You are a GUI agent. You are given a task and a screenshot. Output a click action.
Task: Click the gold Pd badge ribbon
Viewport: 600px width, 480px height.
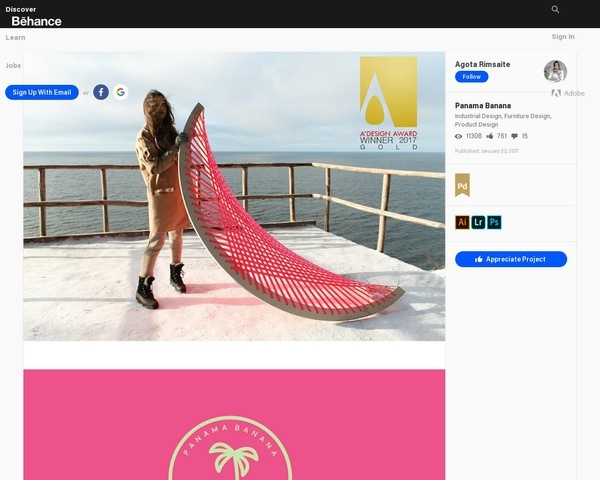click(x=462, y=185)
